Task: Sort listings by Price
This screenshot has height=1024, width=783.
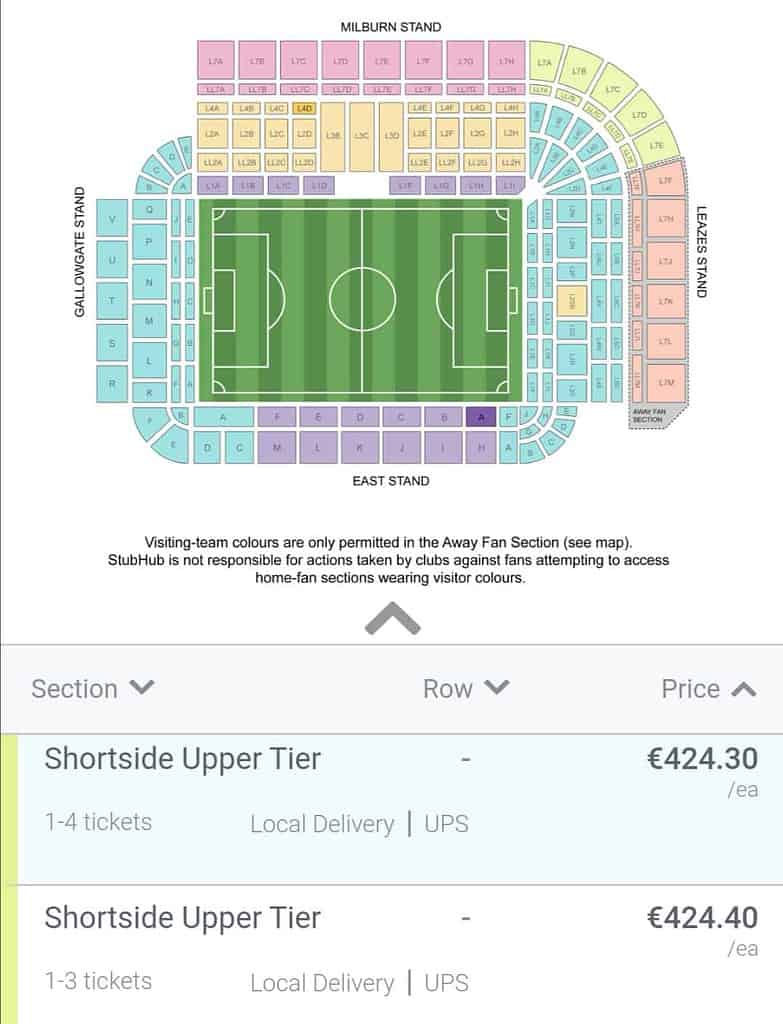Action: (709, 689)
